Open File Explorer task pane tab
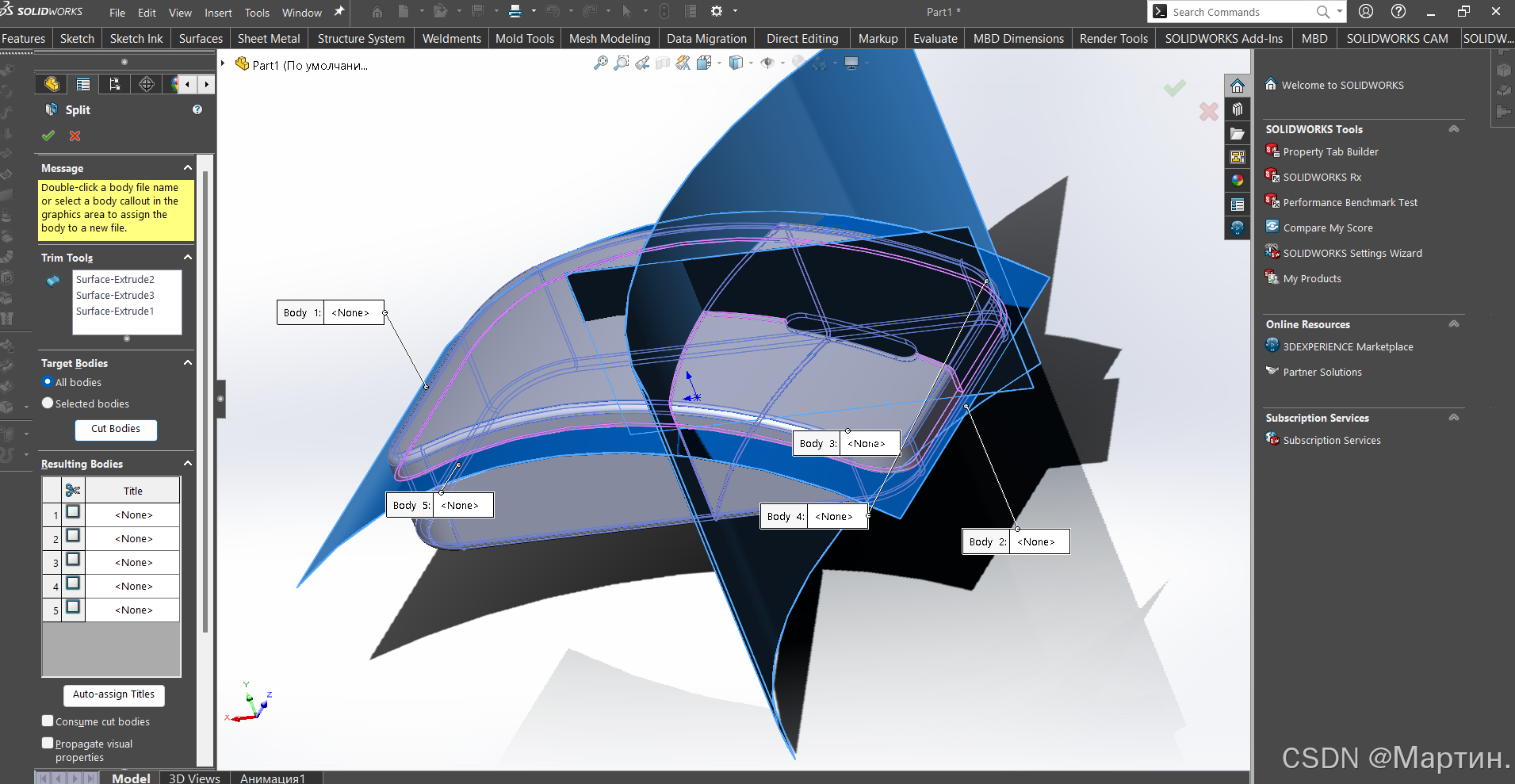This screenshot has height=784, width=1515. (1238, 133)
